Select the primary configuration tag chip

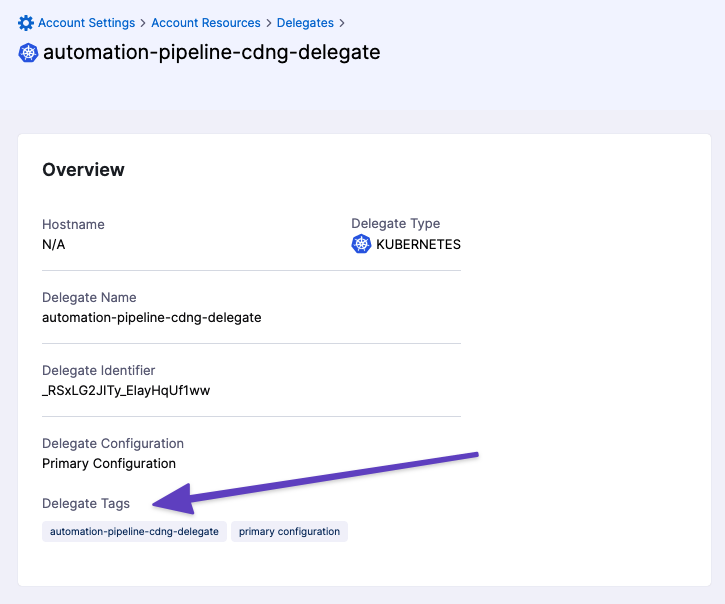pos(289,532)
